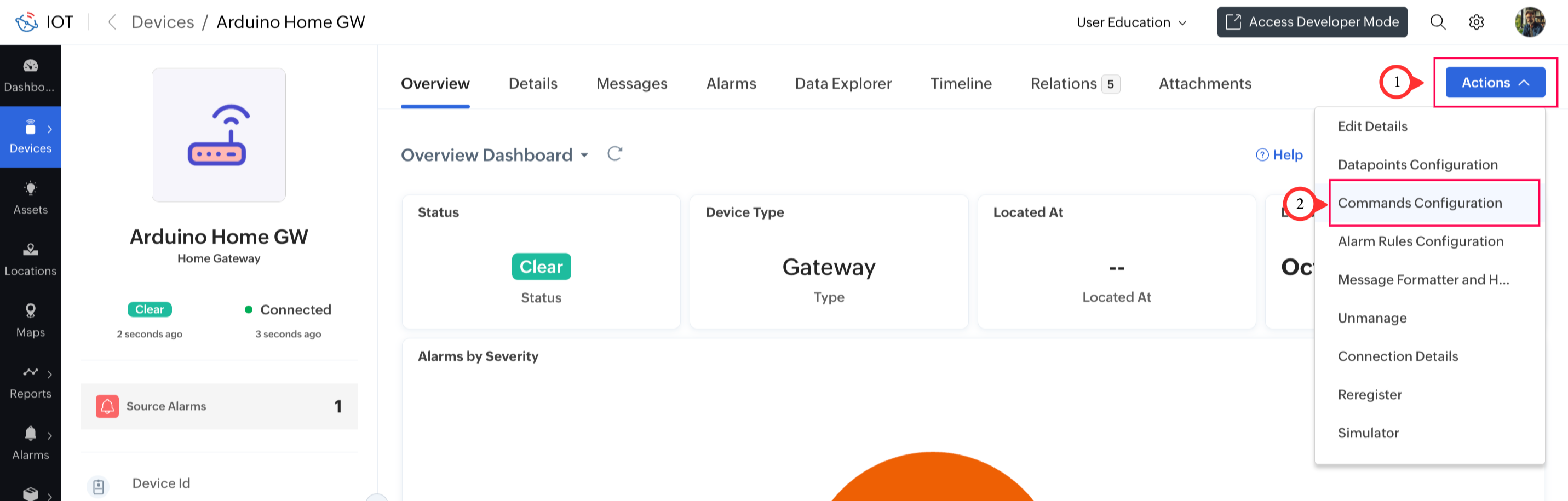Refresh the Overview Dashboard

coord(615,154)
